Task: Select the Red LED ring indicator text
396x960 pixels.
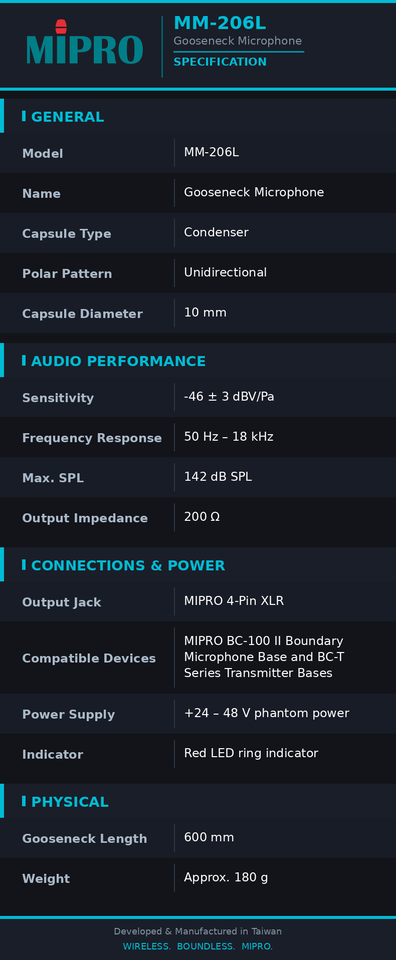Action: (251, 753)
